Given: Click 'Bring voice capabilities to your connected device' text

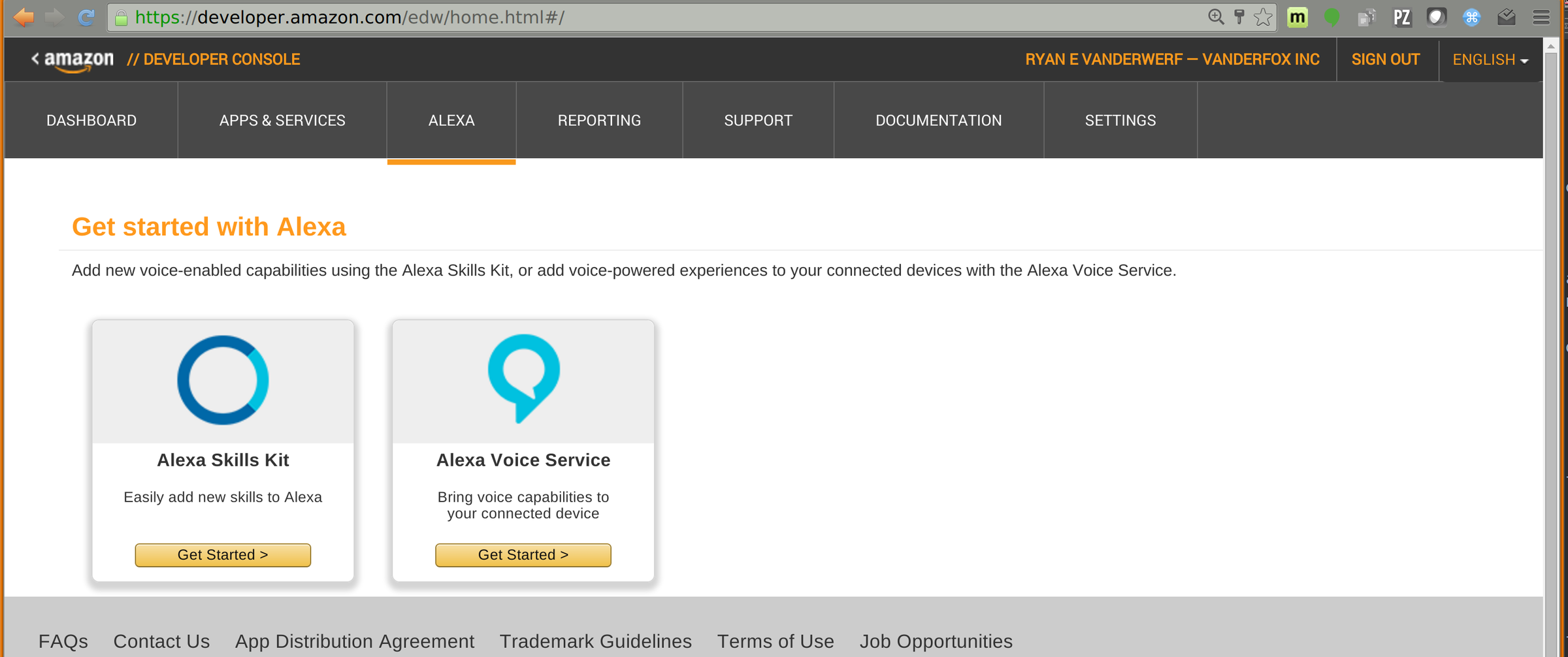Looking at the screenshot, I should pyautogui.click(x=523, y=505).
